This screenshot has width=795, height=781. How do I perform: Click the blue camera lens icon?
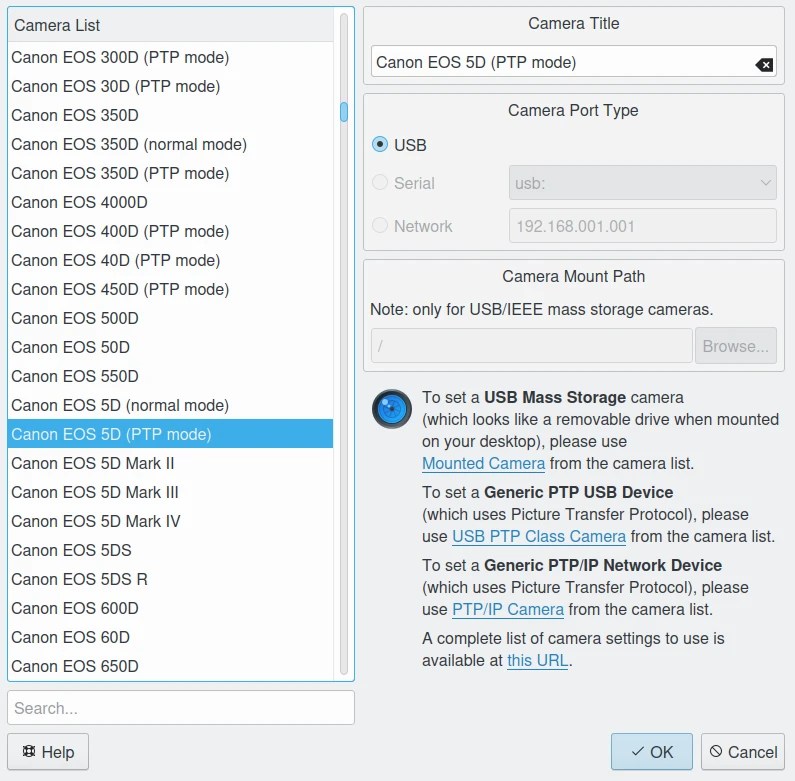point(391,410)
